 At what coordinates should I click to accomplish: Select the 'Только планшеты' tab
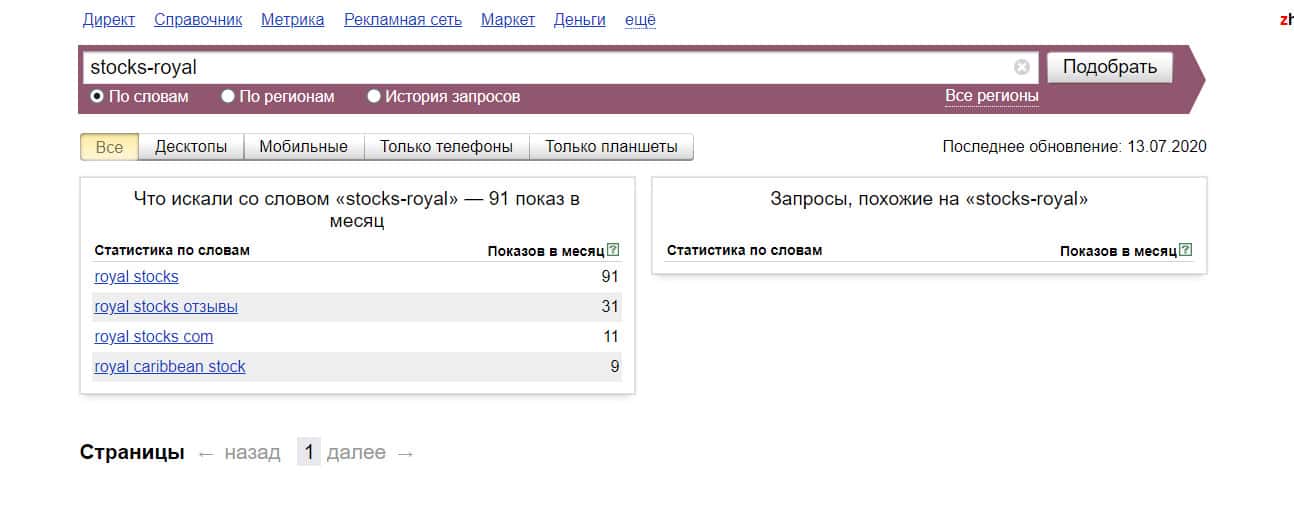[611, 147]
